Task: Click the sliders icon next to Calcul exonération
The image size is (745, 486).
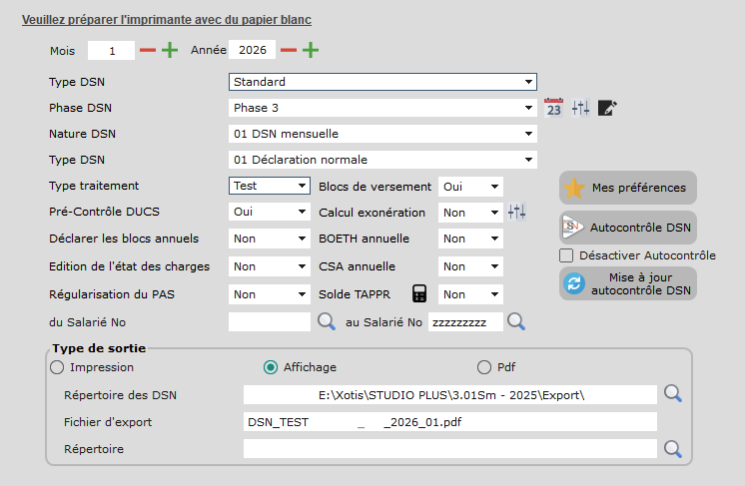Action: (516, 212)
